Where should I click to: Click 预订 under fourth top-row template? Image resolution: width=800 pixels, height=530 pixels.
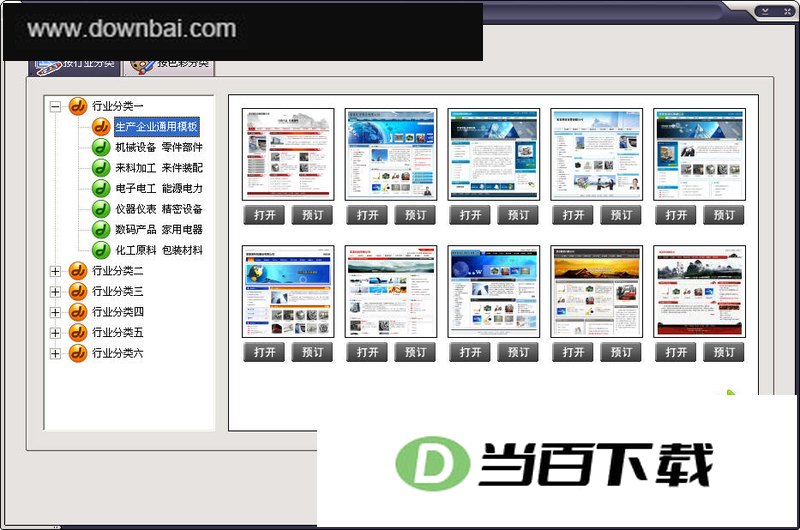coord(621,215)
